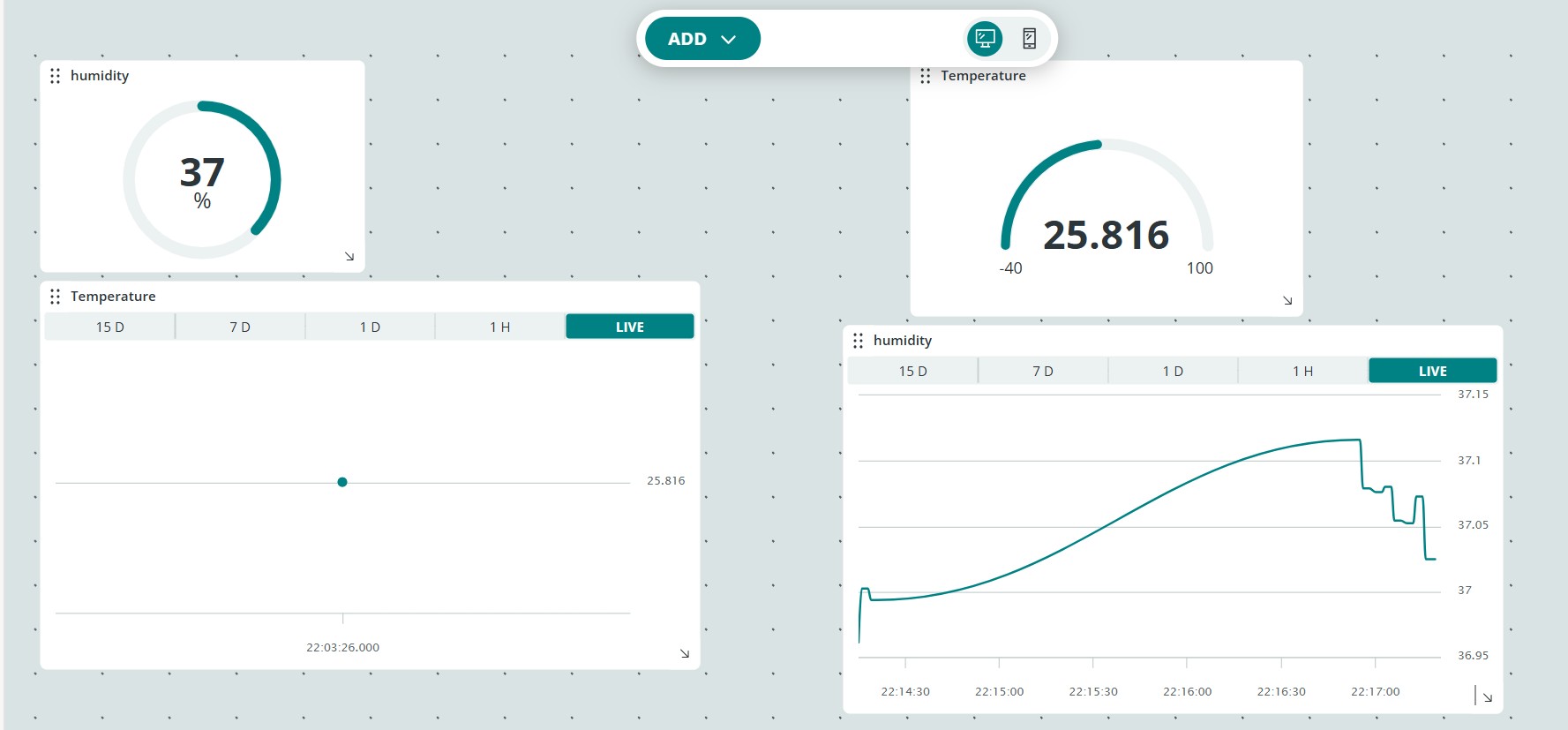1568x730 pixels.
Task: Select 7 D range on humidity chart
Action: click(x=1043, y=371)
